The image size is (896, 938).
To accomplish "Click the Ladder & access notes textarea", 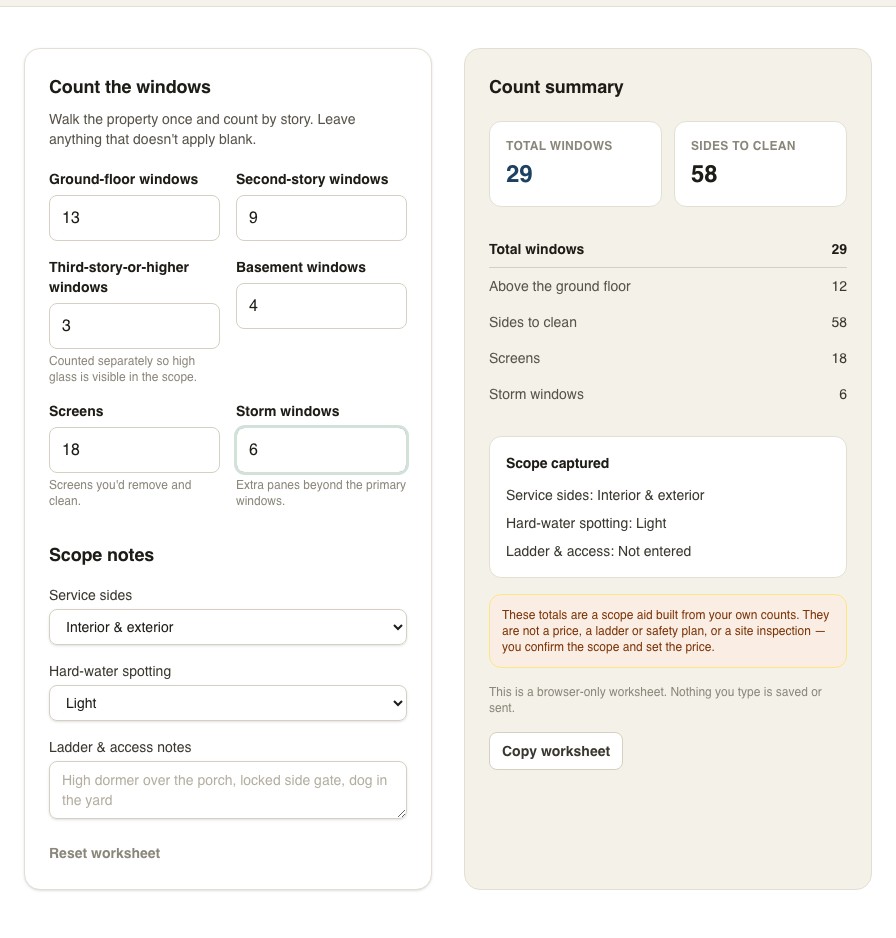I will (228, 790).
